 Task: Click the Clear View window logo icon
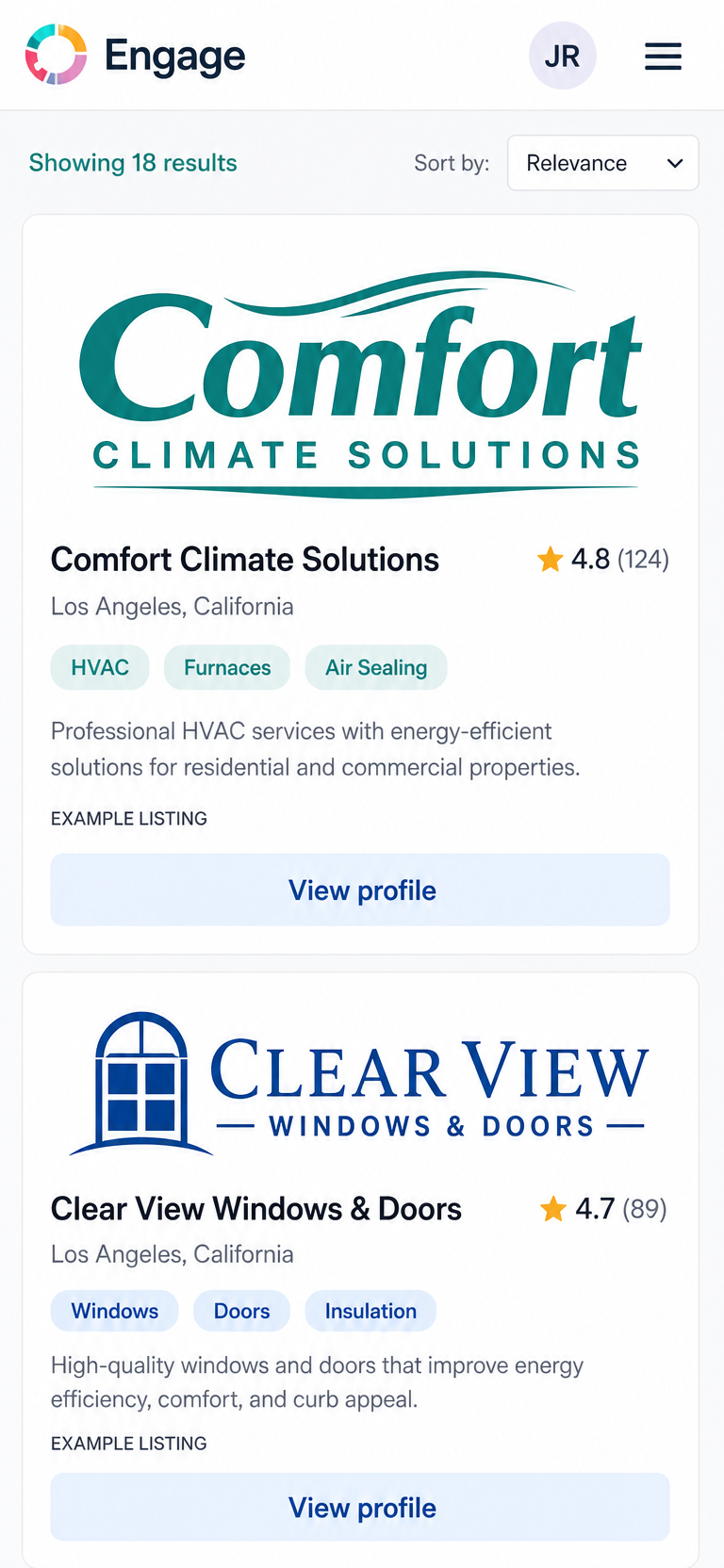[x=141, y=1083]
